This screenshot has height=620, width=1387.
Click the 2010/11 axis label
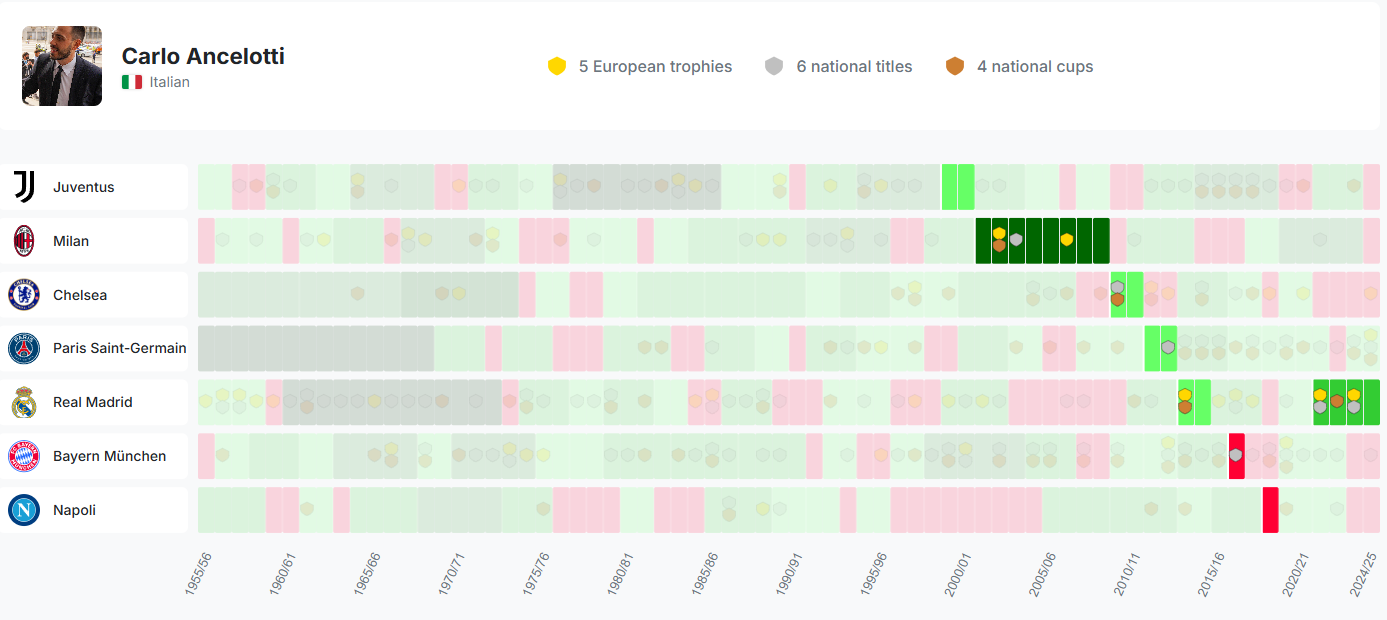(x=1127, y=574)
